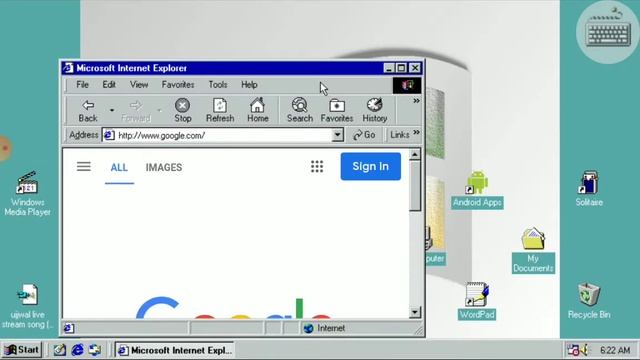This screenshot has height=360, width=640.
Task: Expand the Links bar chevron
Action: [x=416, y=133]
